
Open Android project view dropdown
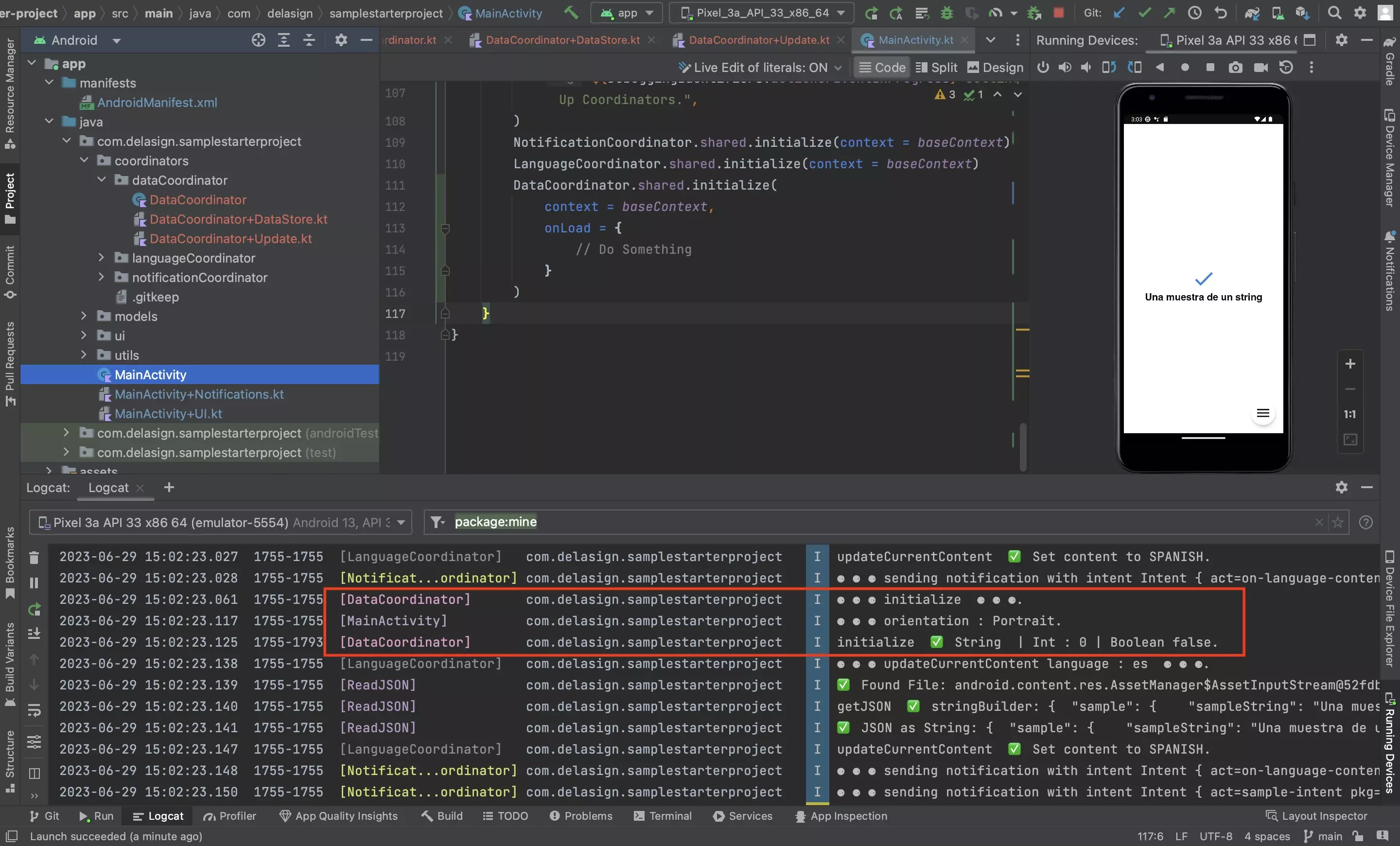tap(77, 40)
